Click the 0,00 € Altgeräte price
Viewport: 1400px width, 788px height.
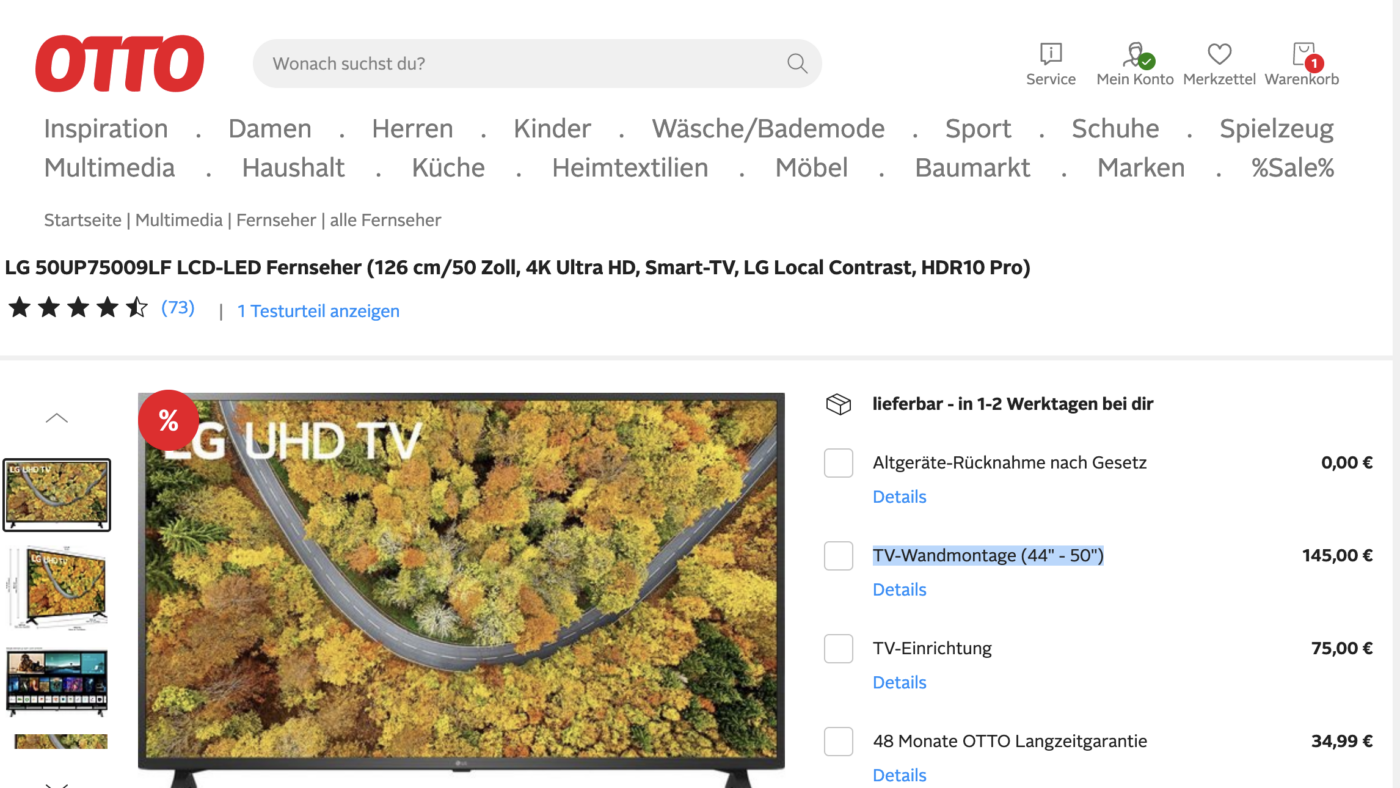(x=1347, y=463)
